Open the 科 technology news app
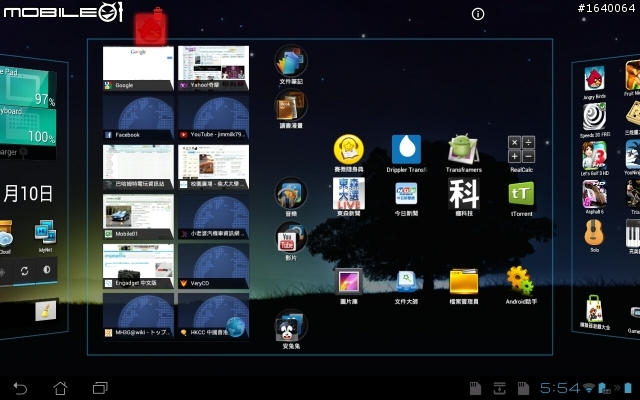 pos(464,193)
